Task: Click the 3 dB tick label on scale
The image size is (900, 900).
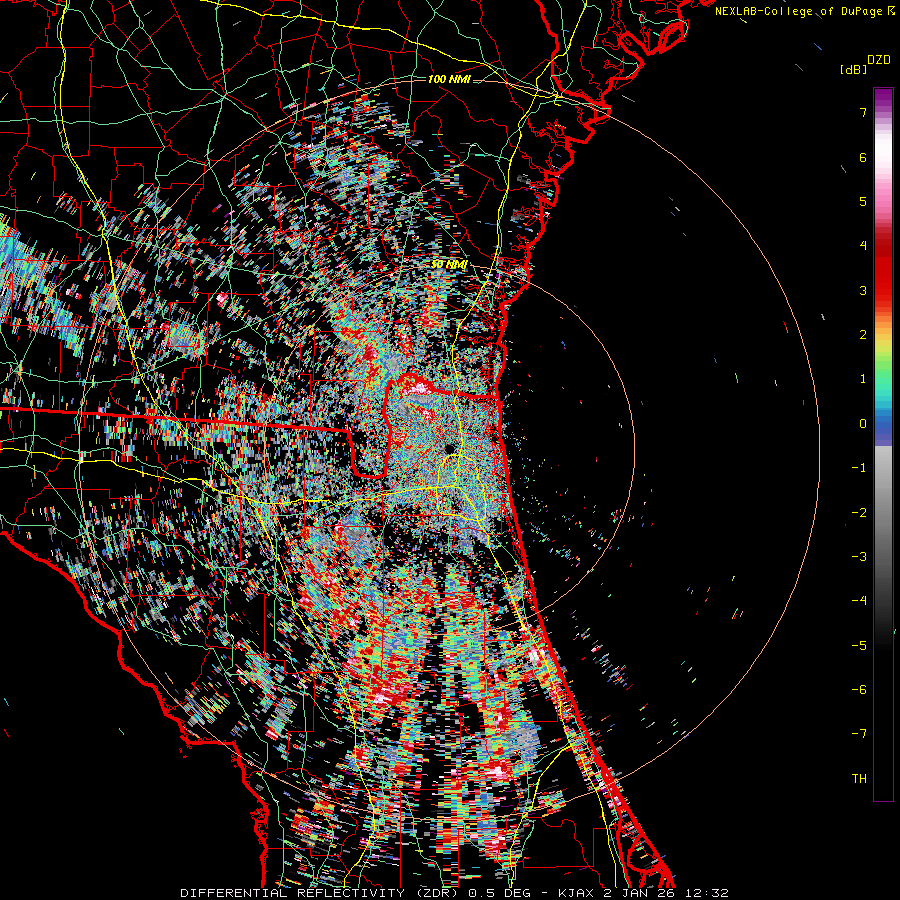Action: pos(862,291)
